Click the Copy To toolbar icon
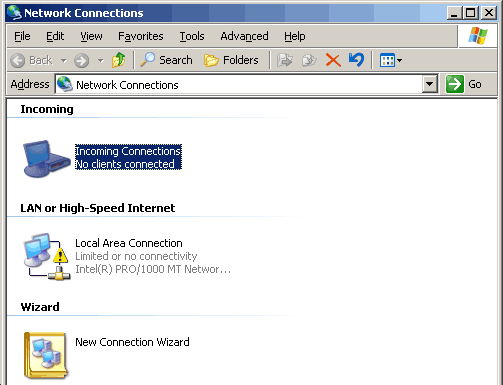The height and width of the screenshot is (385, 503). (309, 60)
